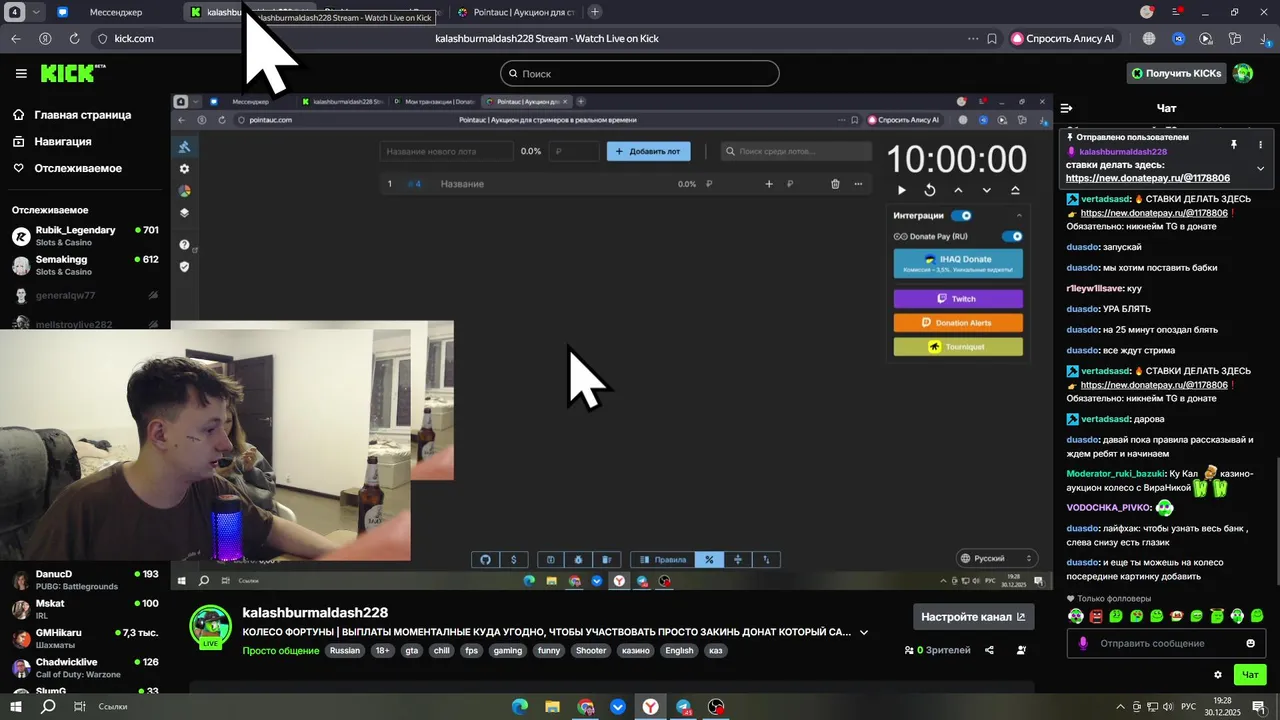Image resolution: width=1280 pixels, height=720 pixels.
Task: Go to Главная страница in sidebar
Action: click(x=82, y=115)
